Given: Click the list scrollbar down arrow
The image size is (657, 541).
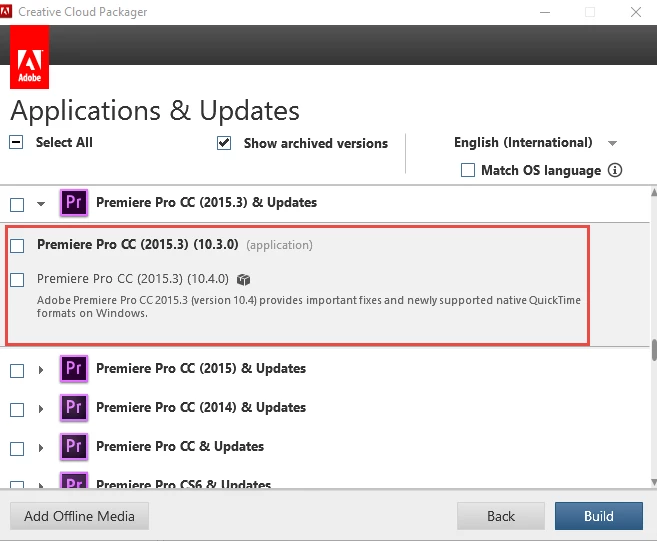Looking at the screenshot, I should (x=654, y=482).
